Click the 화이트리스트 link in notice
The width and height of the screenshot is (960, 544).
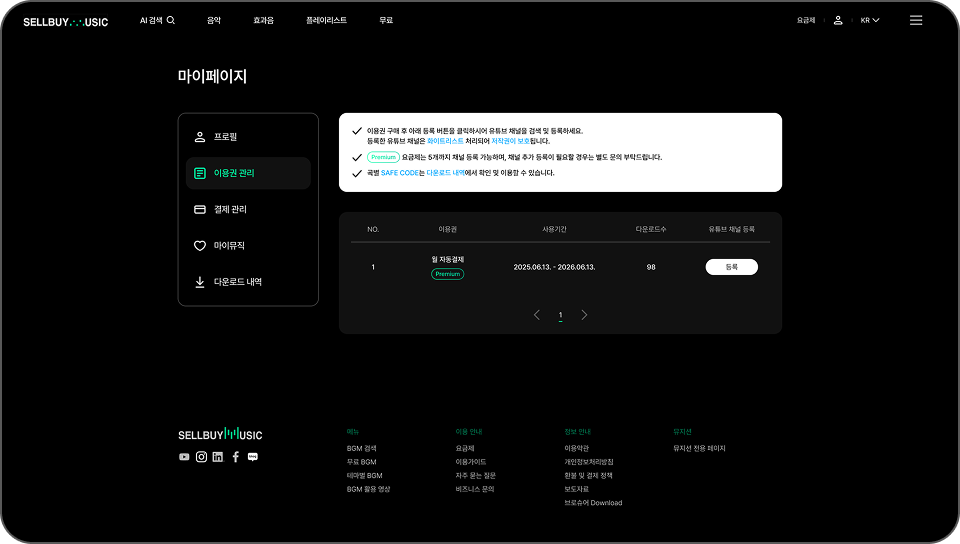(x=445, y=141)
